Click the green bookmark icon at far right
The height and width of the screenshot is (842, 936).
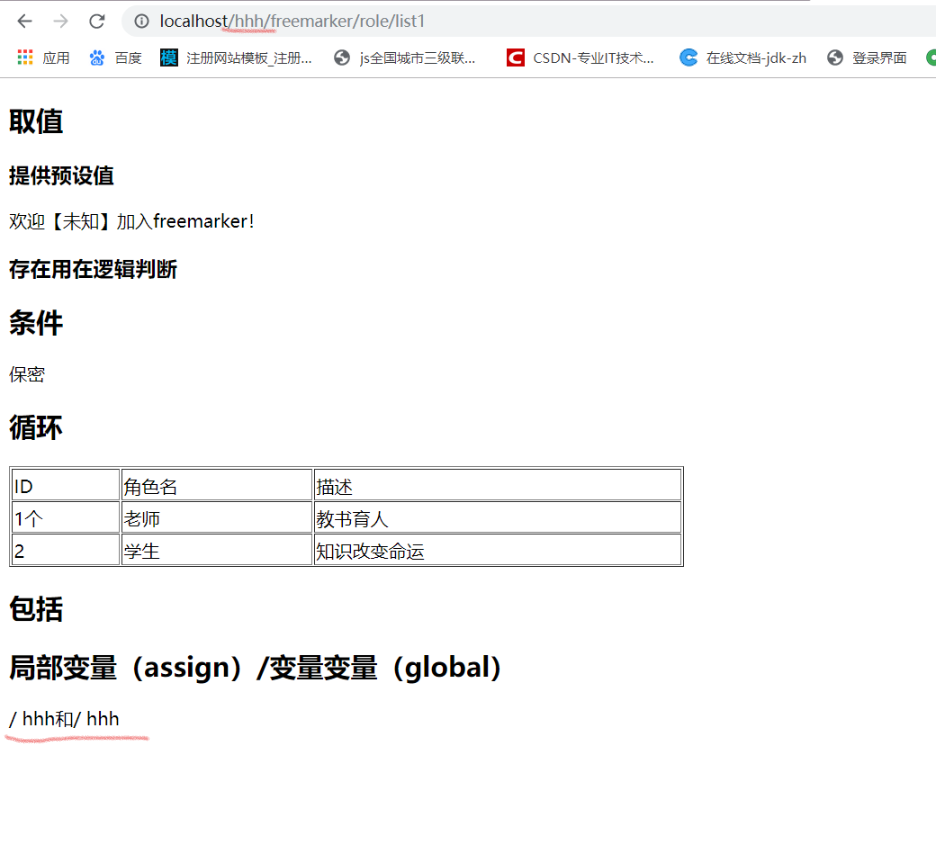(x=929, y=57)
